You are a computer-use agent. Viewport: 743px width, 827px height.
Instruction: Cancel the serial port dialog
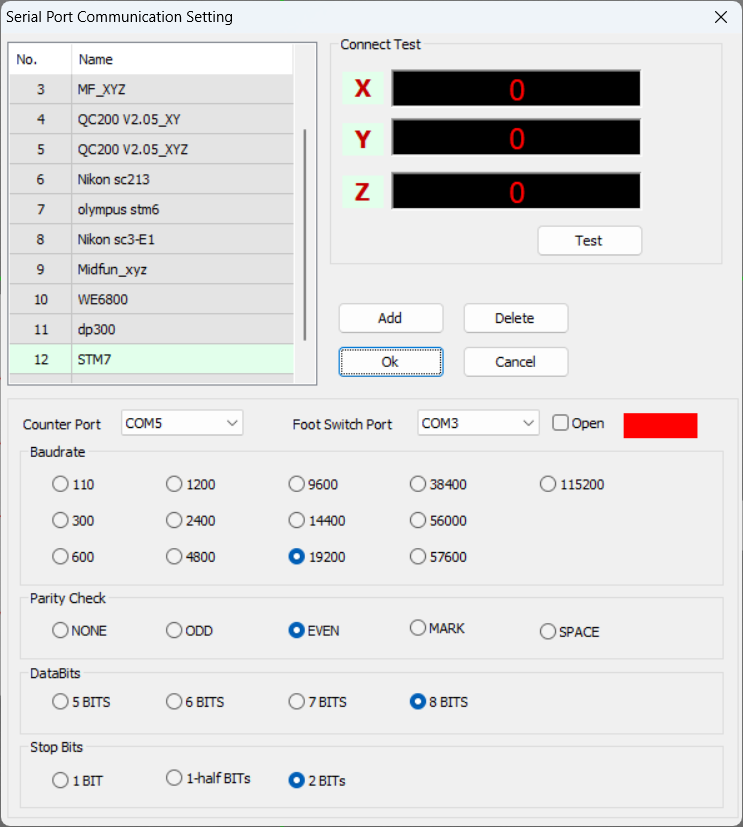click(515, 362)
